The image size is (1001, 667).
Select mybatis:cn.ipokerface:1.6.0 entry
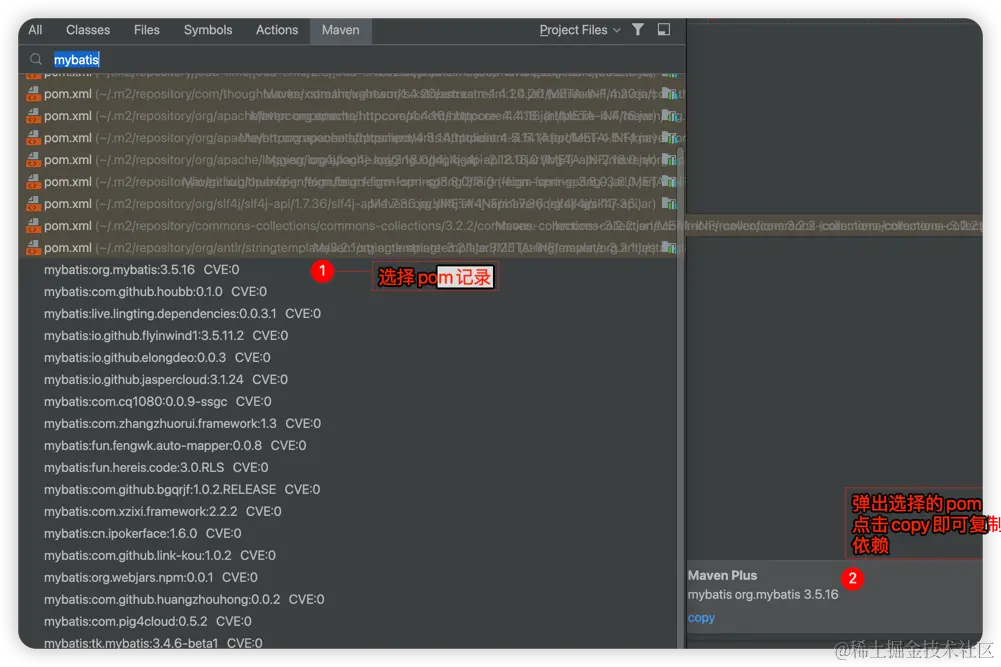pyautogui.click(x=142, y=533)
